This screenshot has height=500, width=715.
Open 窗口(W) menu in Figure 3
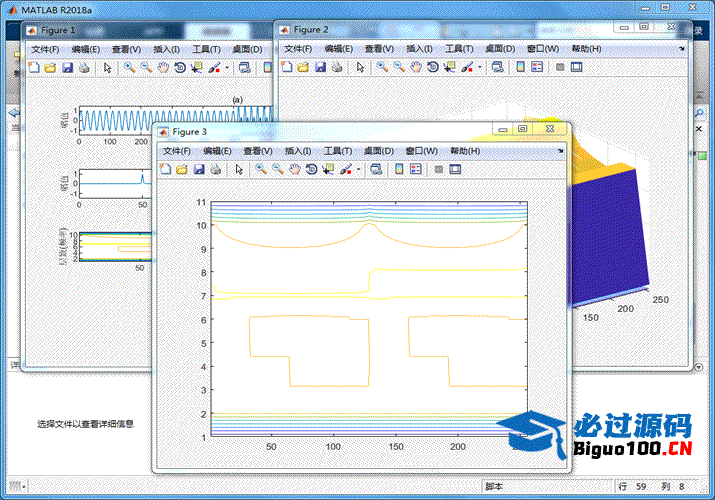click(421, 151)
